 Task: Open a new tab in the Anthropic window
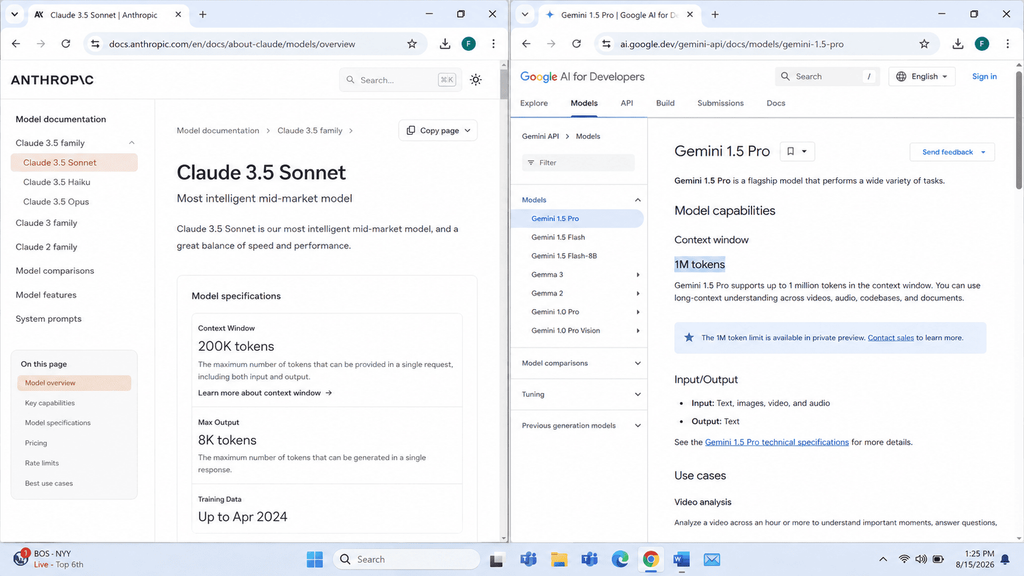point(202,14)
